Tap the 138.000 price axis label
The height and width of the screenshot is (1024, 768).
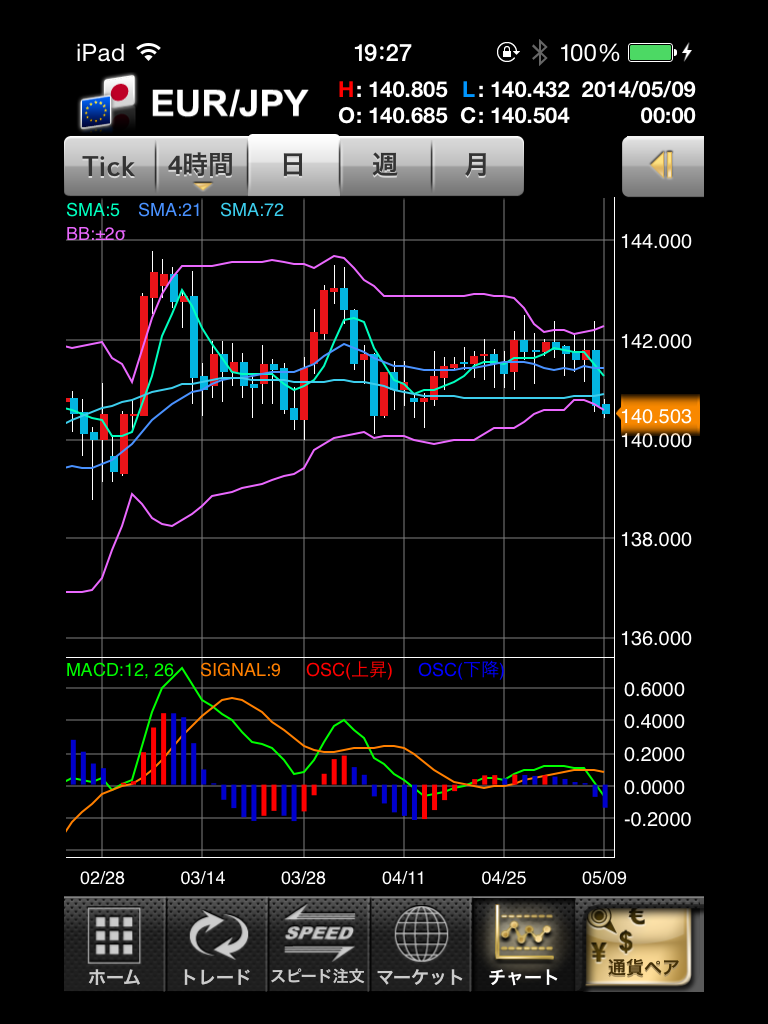click(x=656, y=539)
